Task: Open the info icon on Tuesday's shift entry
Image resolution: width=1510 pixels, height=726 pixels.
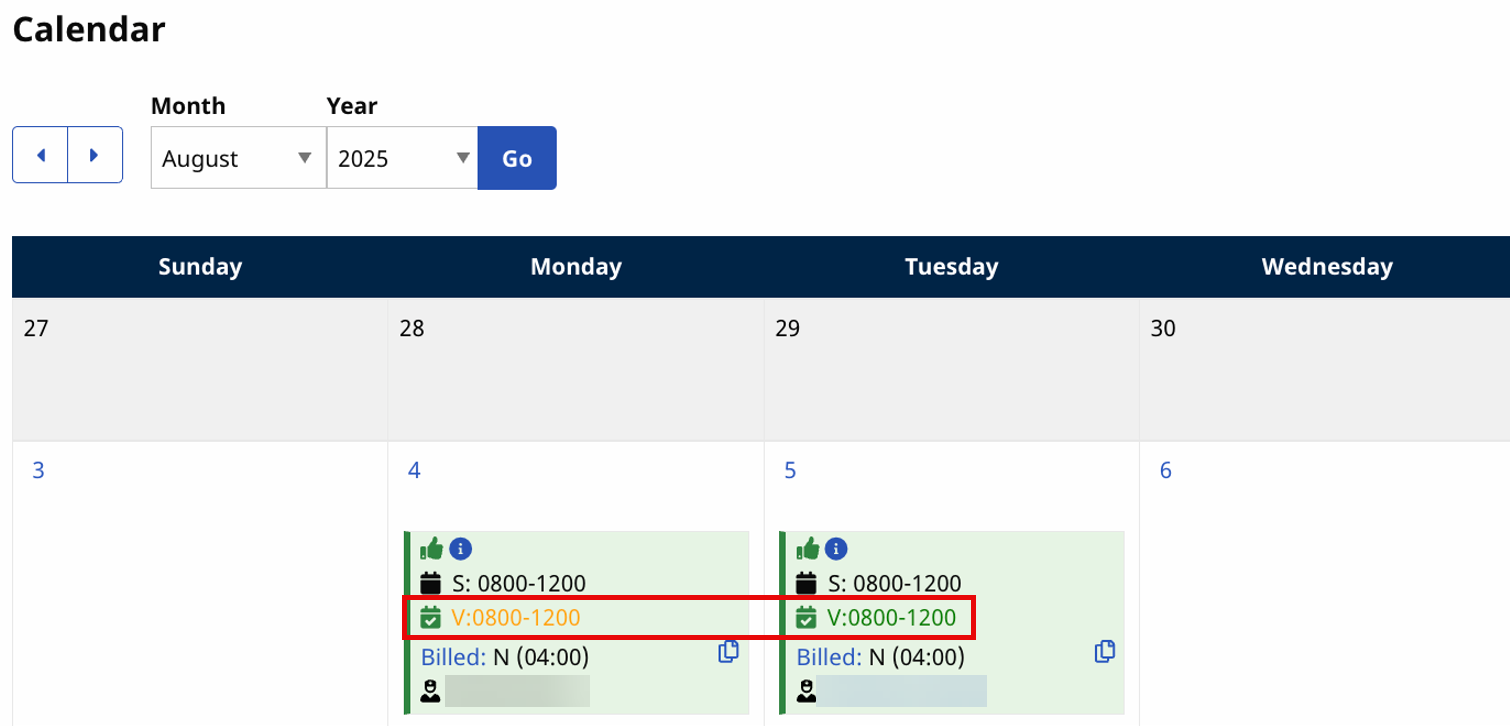Action: tap(834, 548)
